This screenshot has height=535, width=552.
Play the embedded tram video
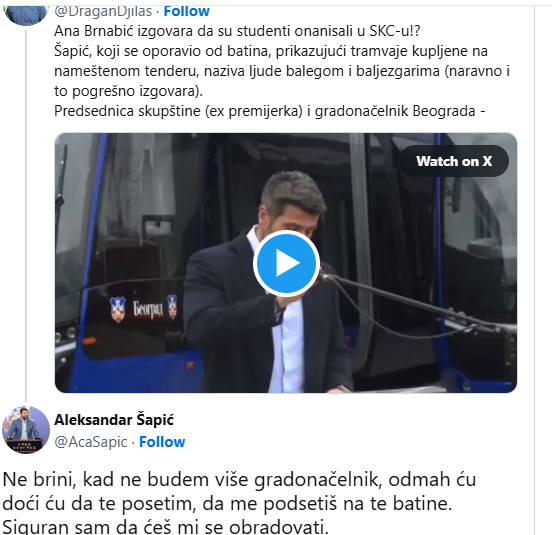click(x=286, y=263)
